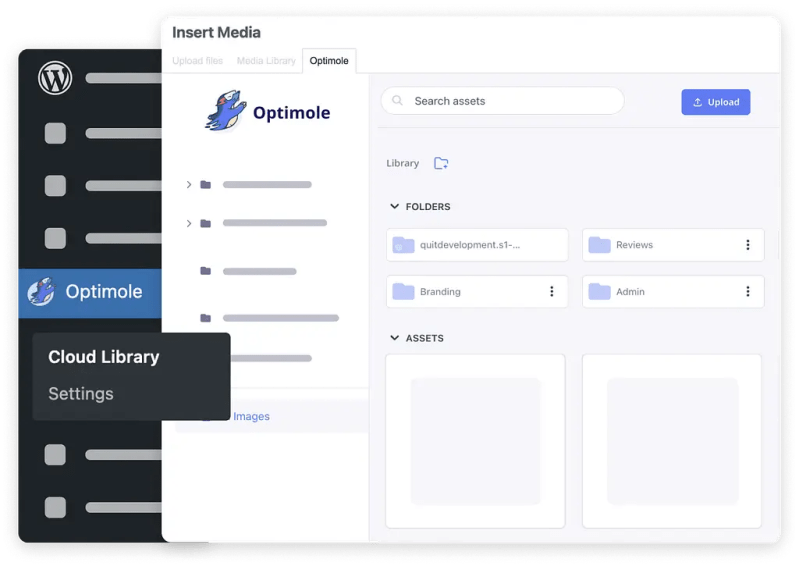Click the Library breadcrumb label
Screen dimensions: 799x566
(403, 163)
